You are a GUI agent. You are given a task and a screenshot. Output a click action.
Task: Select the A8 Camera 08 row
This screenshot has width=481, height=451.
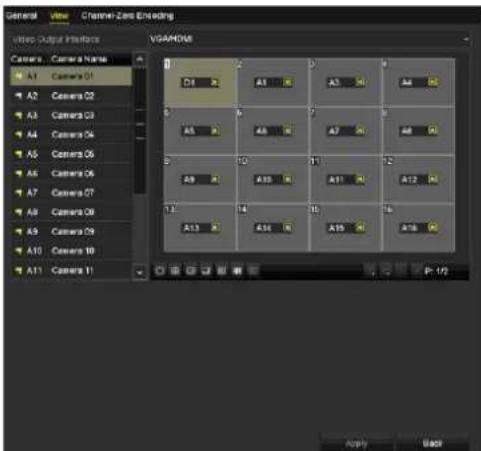71,212
